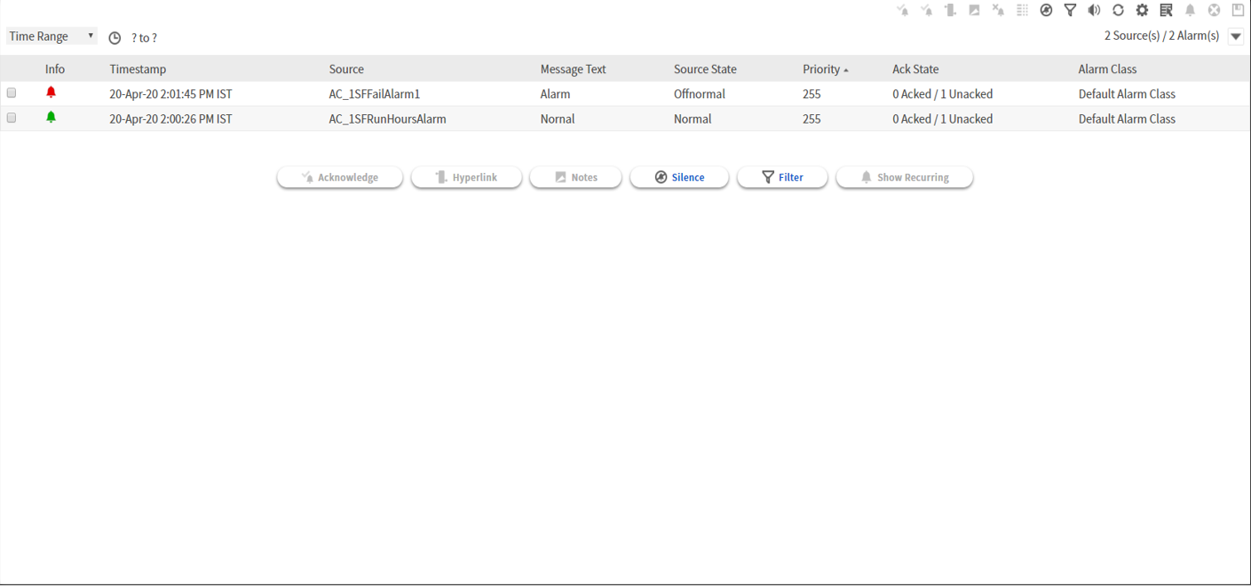Refresh the alarm list

pos(1118,10)
